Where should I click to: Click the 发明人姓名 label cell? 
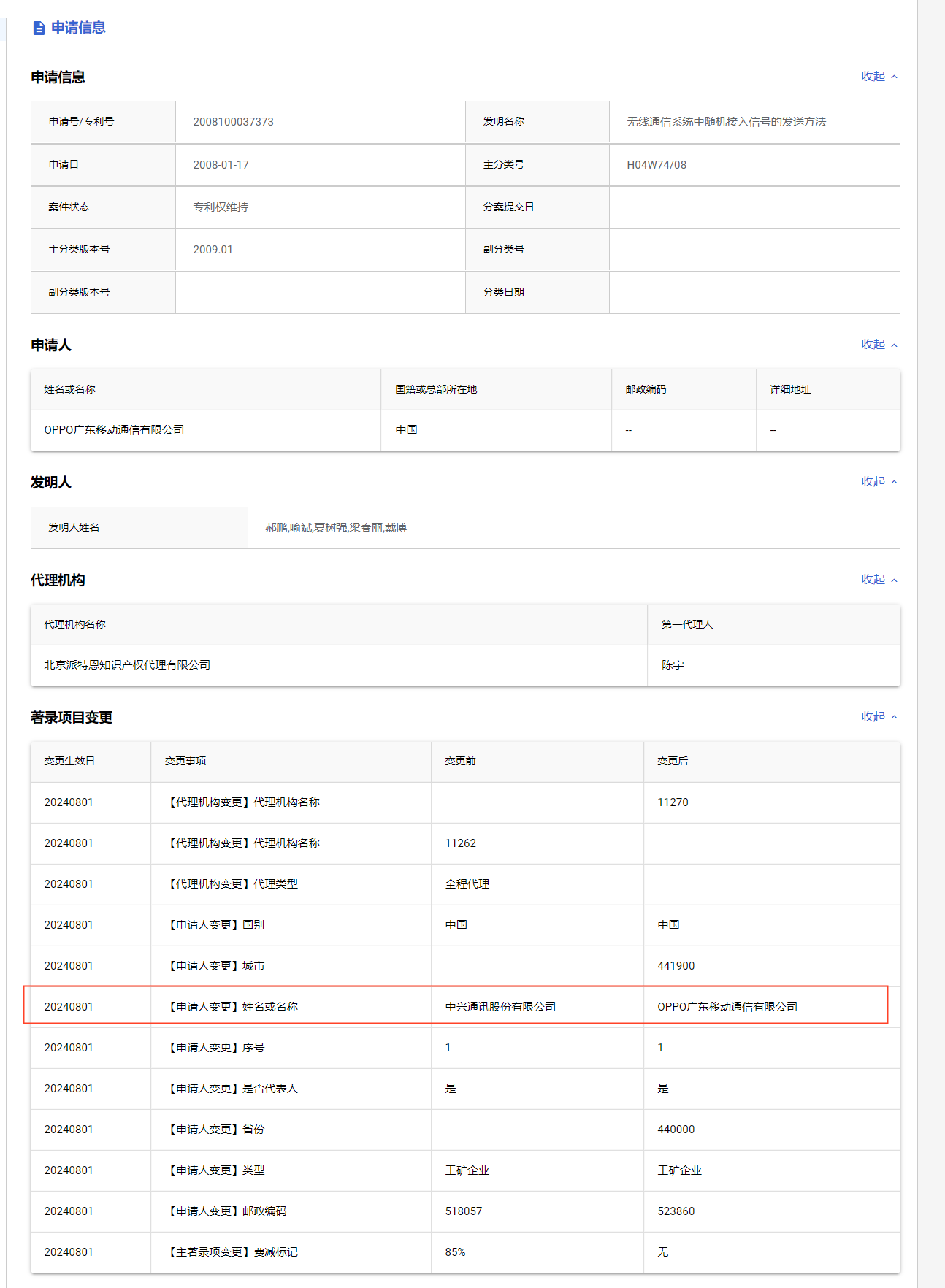pyautogui.click(x=139, y=528)
